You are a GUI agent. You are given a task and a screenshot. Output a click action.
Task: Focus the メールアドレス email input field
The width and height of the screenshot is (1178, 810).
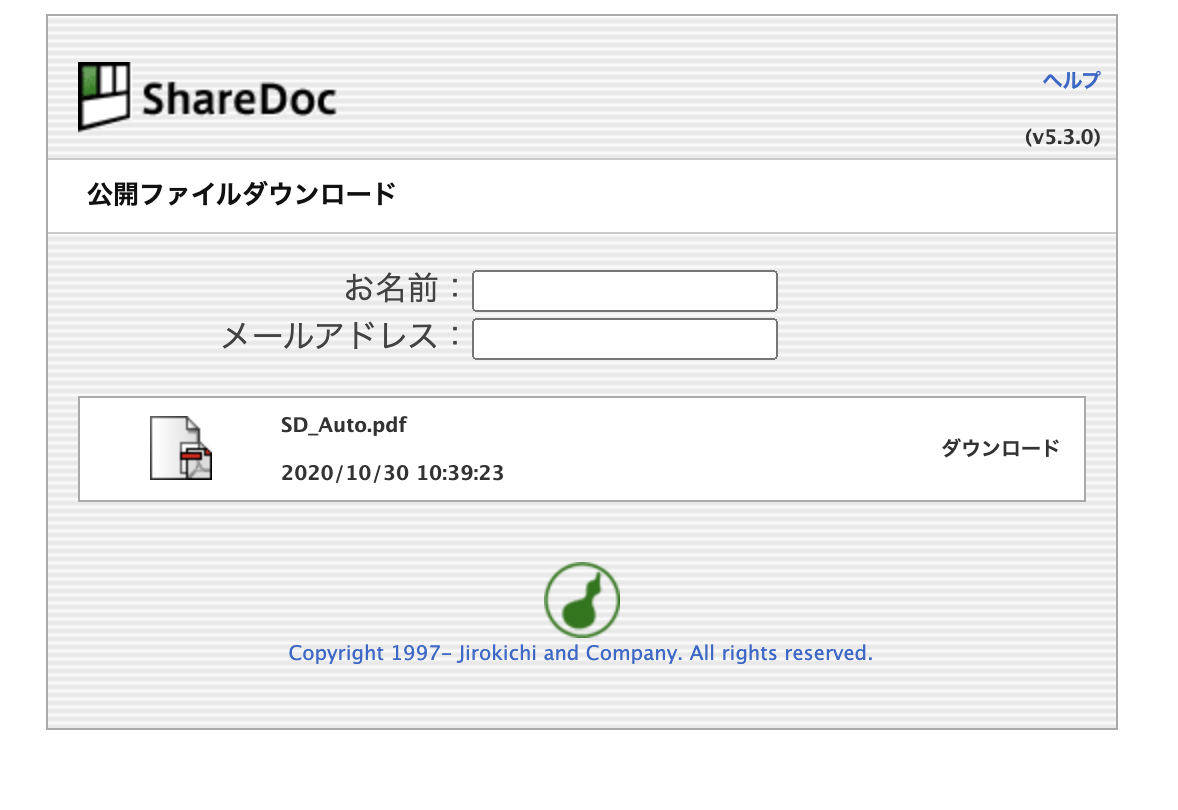(624, 339)
